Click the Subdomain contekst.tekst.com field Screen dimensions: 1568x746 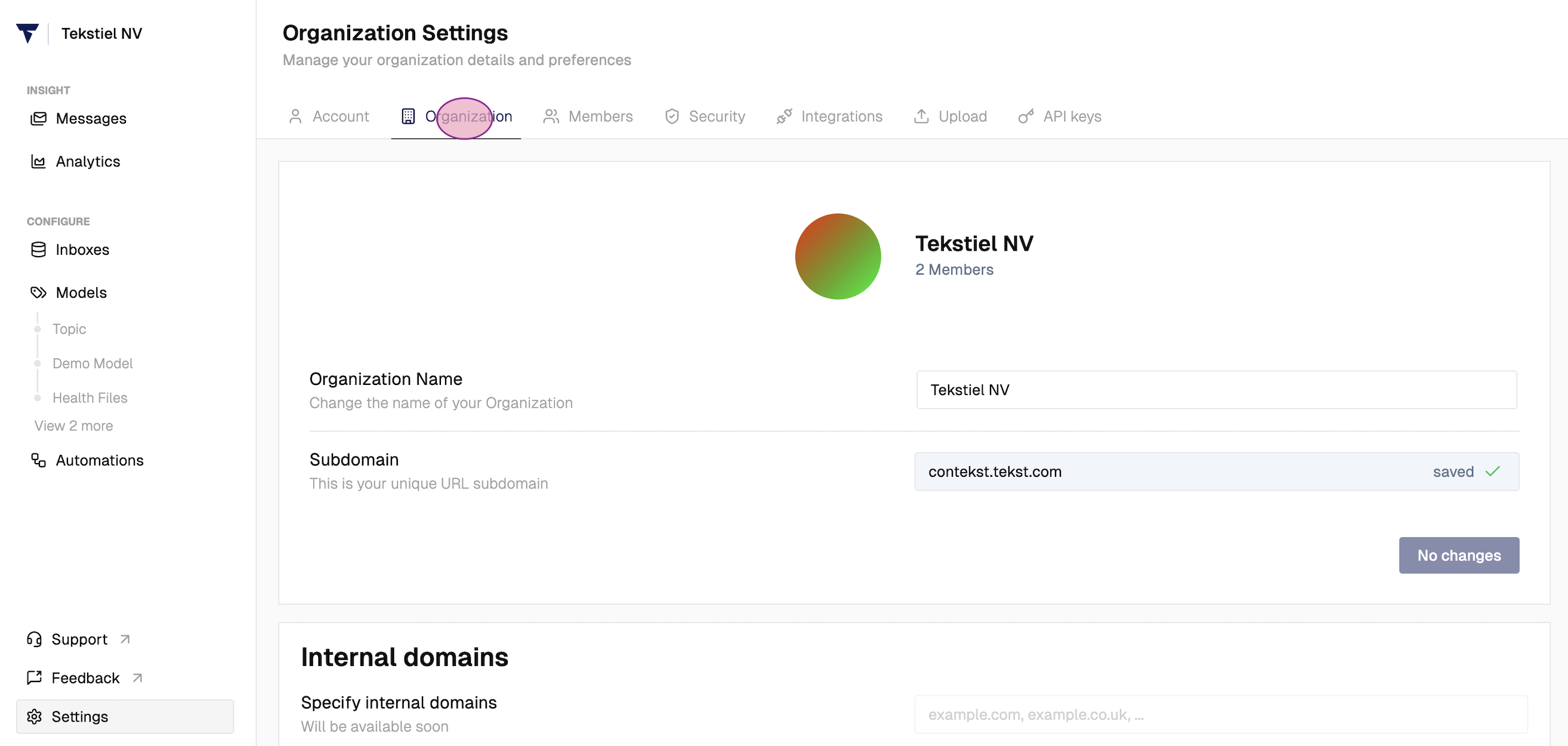(x=1216, y=471)
